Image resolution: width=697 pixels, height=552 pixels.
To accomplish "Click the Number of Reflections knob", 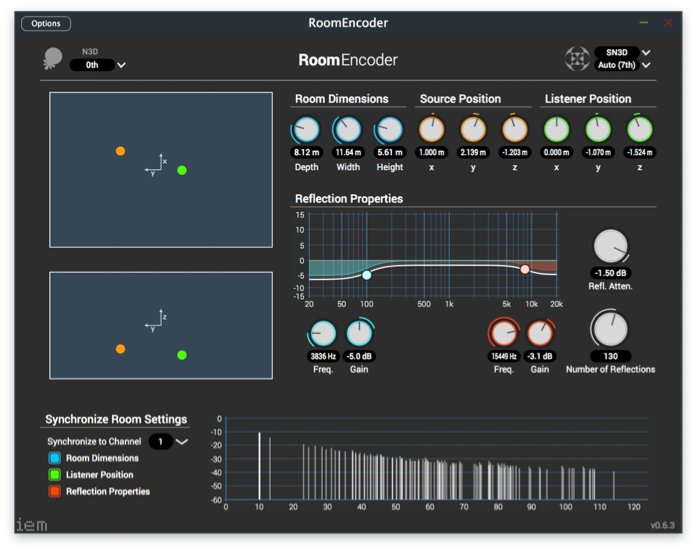I will [610, 328].
